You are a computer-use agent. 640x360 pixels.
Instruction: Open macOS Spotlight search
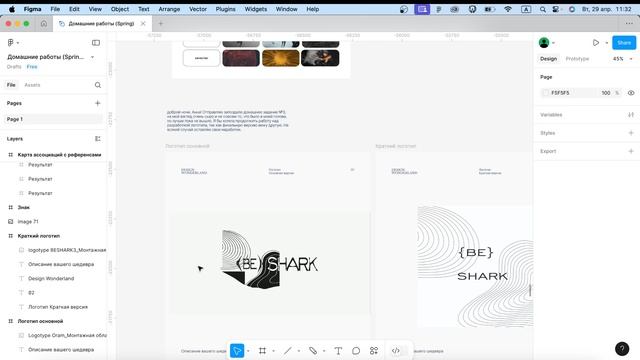542,9
